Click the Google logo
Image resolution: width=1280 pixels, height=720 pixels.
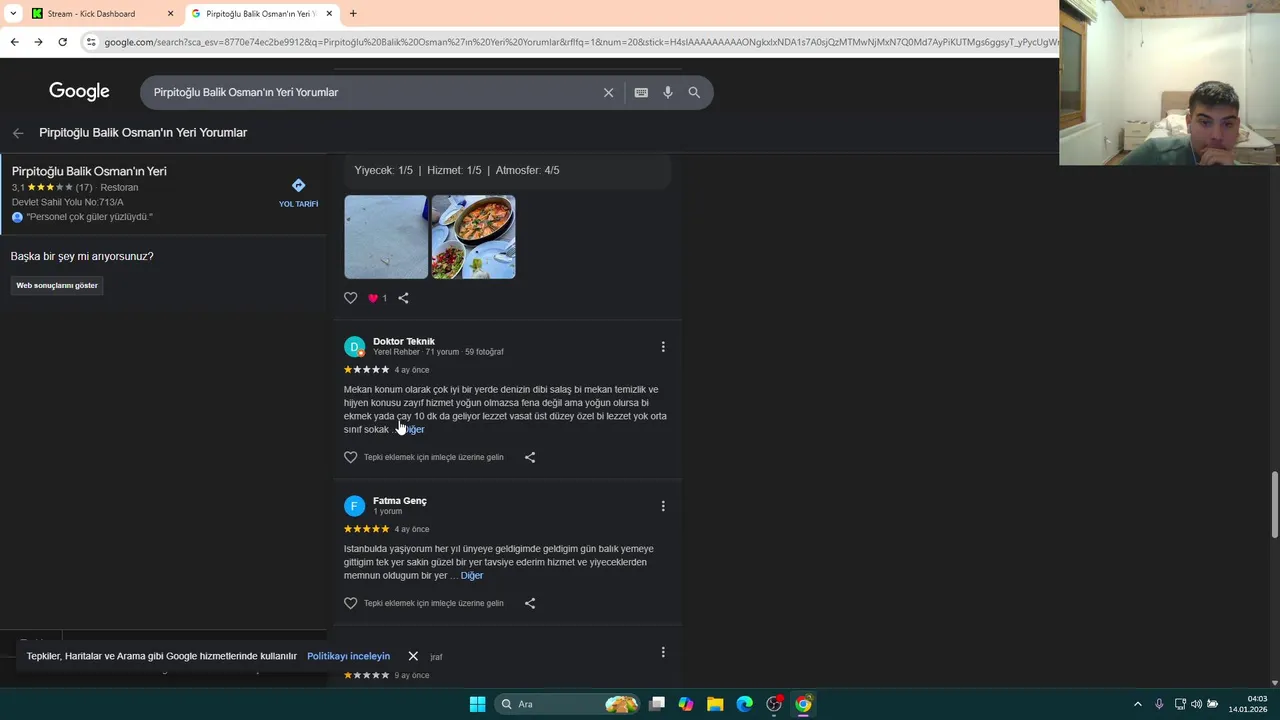[x=79, y=91]
